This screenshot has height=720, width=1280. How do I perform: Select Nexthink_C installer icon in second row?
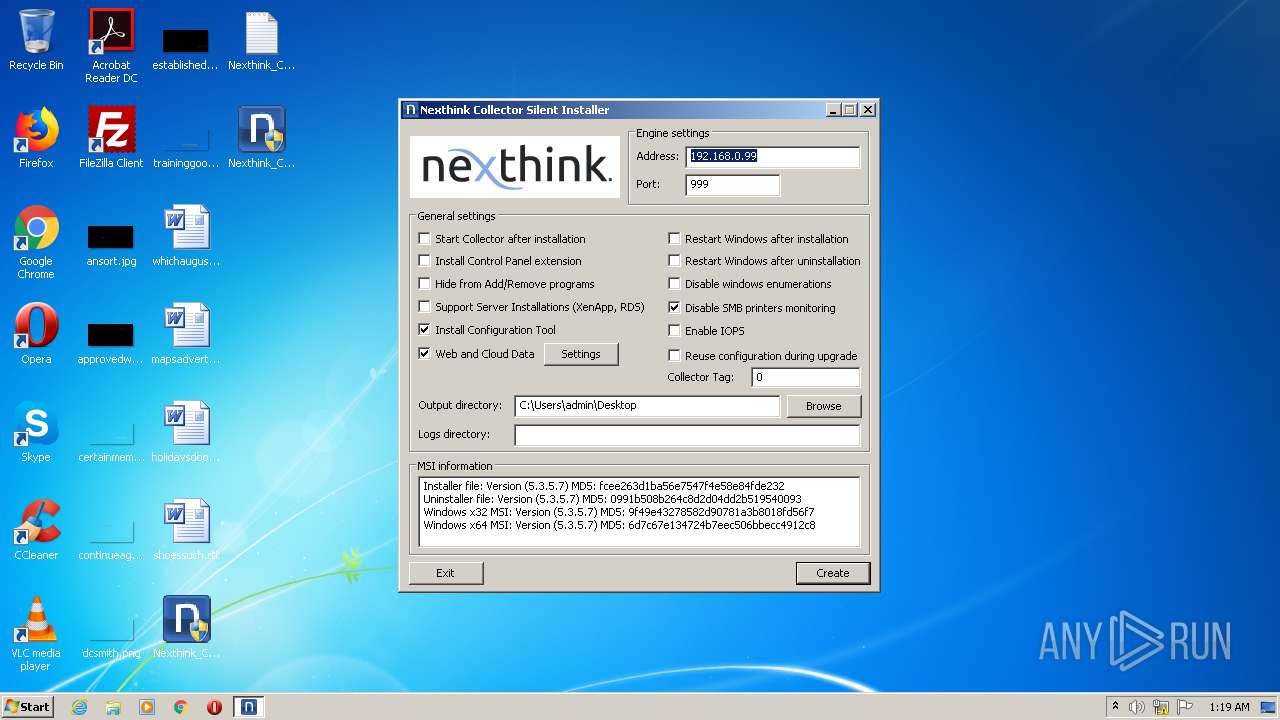(x=261, y=138)
